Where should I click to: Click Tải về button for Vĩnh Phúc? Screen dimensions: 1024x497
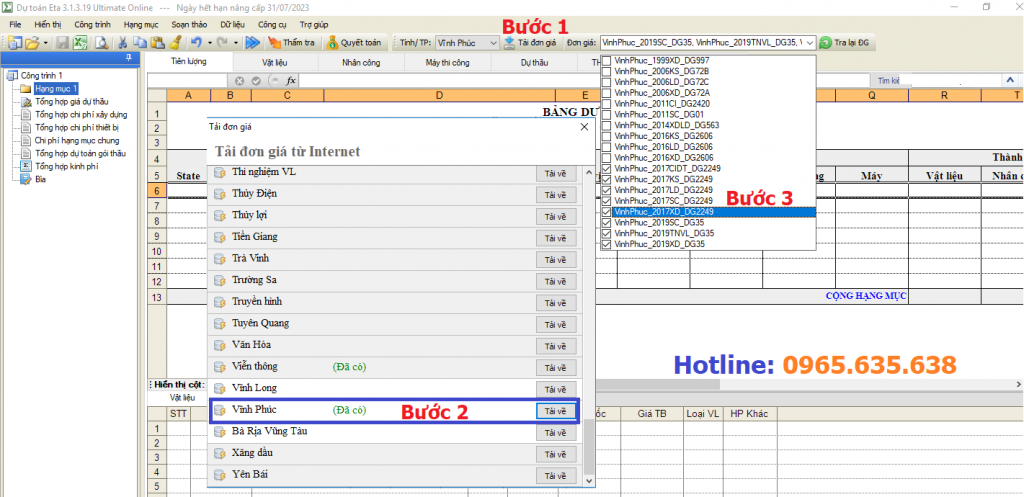[x=555, y=410]
